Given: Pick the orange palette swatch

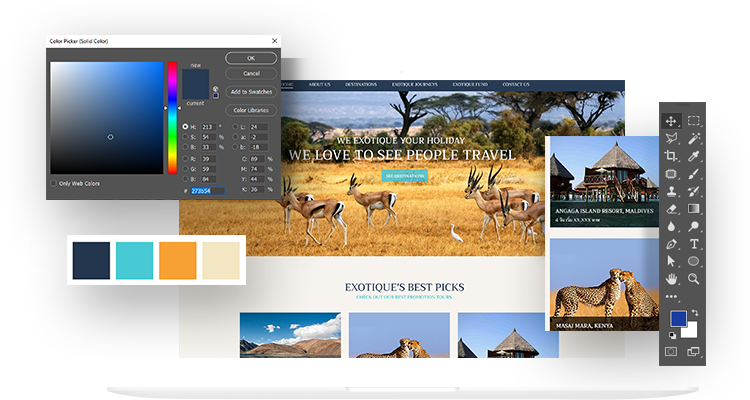Looking at the screenshot, I should [x=177, y=260].
